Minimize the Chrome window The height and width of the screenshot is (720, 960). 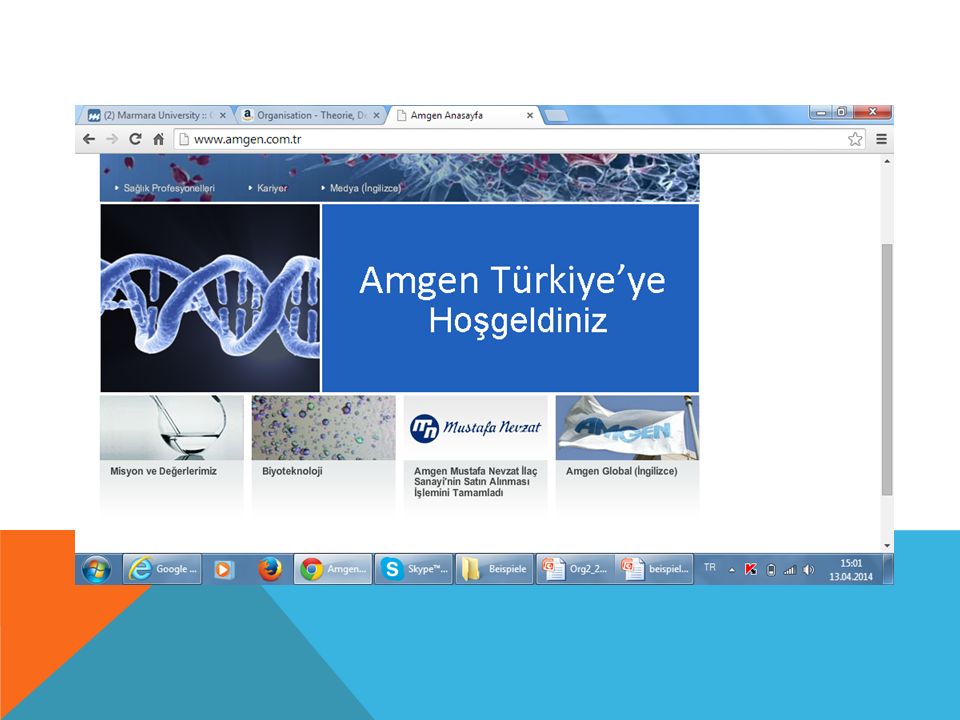pos(820,112)
